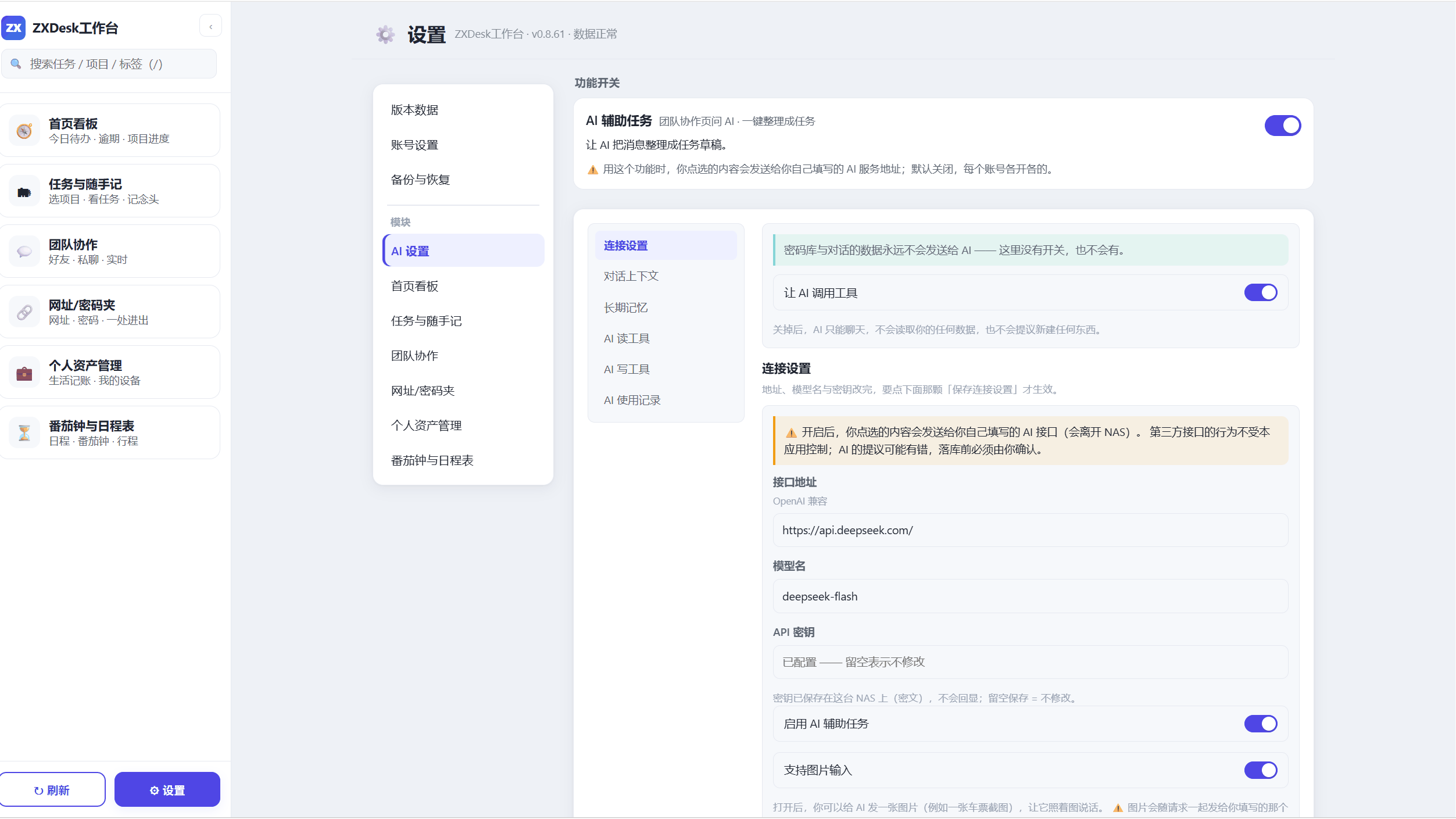Switch to the AI 使用记录 tab

666,400
